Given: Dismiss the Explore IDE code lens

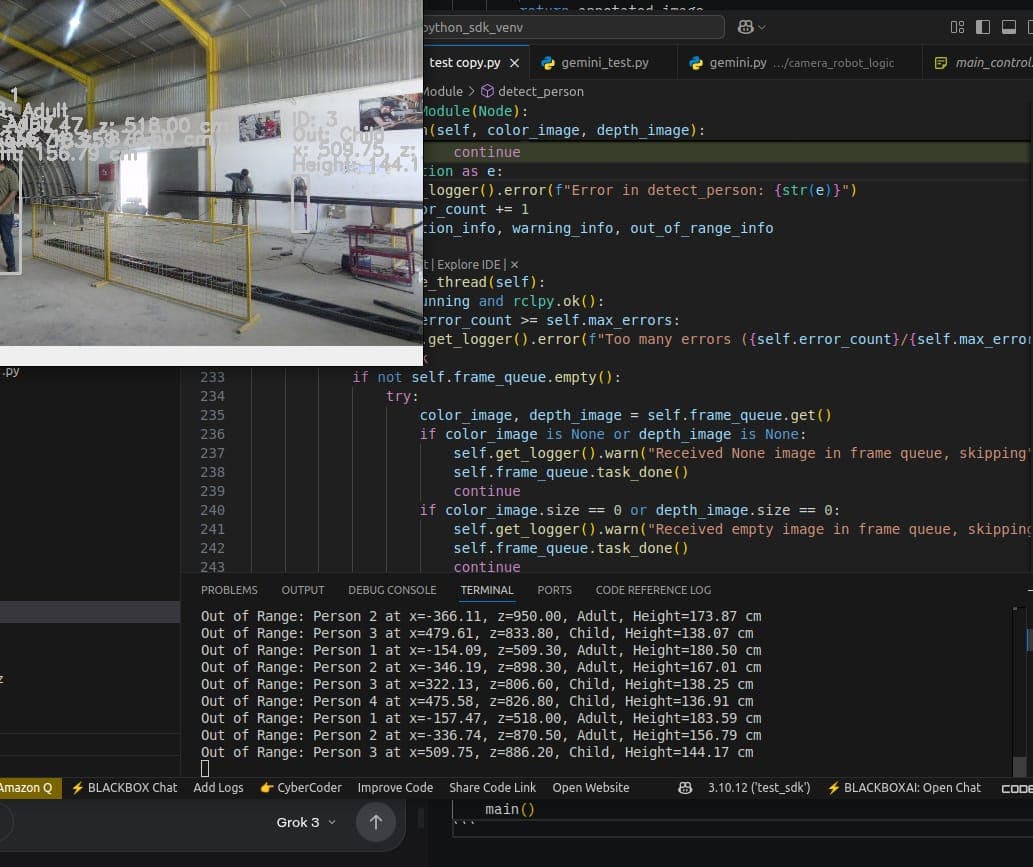Looking at the screenshot, I should pyautogui.click(x=515, y=264).
